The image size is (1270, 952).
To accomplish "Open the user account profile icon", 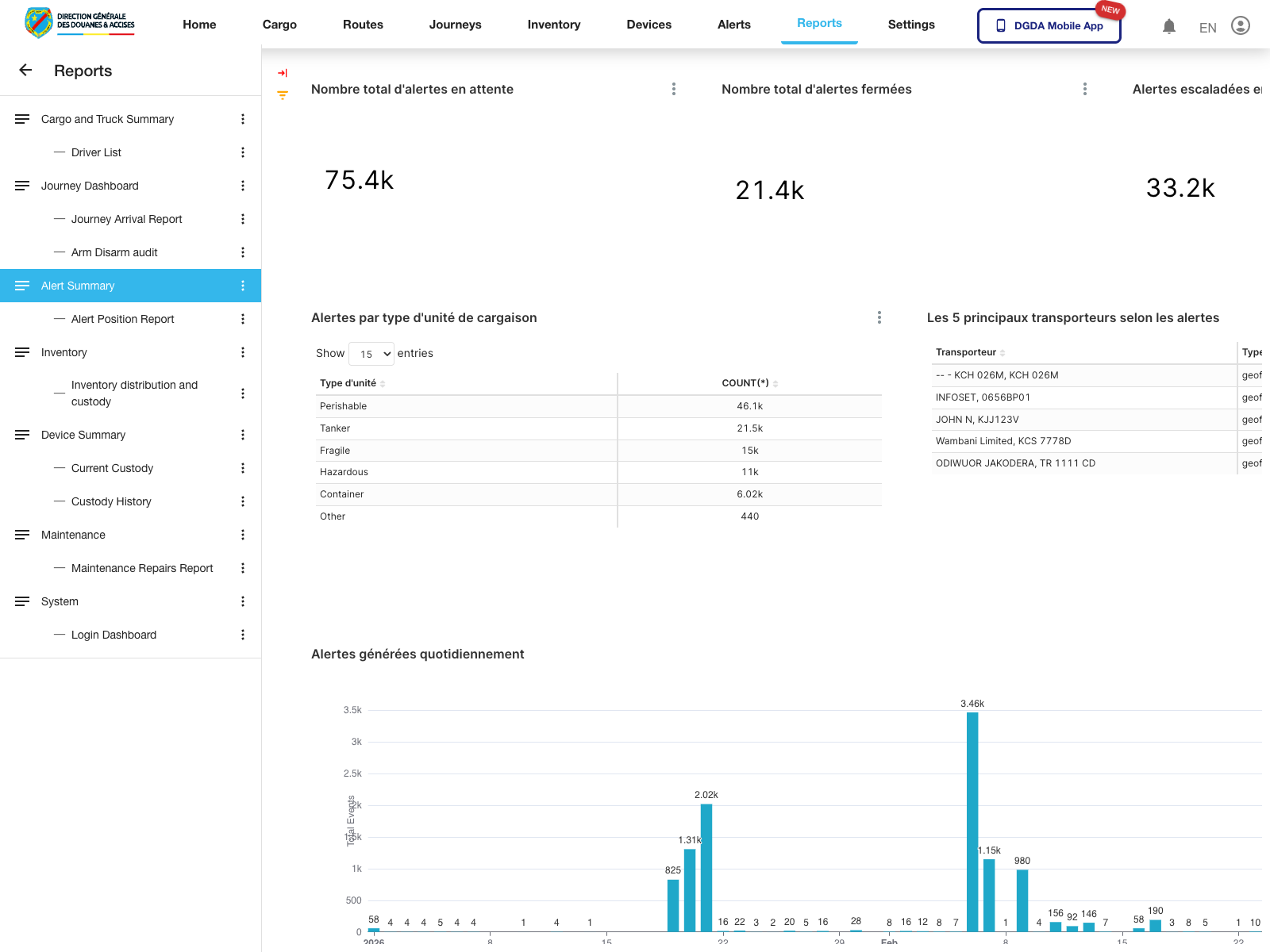I will point(1240,26).
